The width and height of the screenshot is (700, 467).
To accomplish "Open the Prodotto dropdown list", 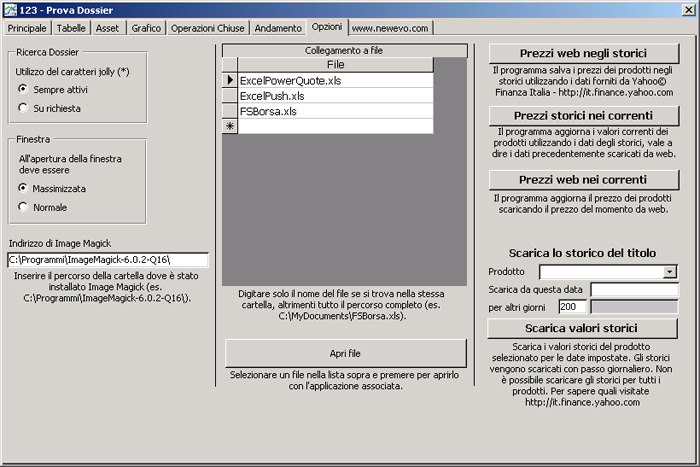I will click(x=670, y=271).
